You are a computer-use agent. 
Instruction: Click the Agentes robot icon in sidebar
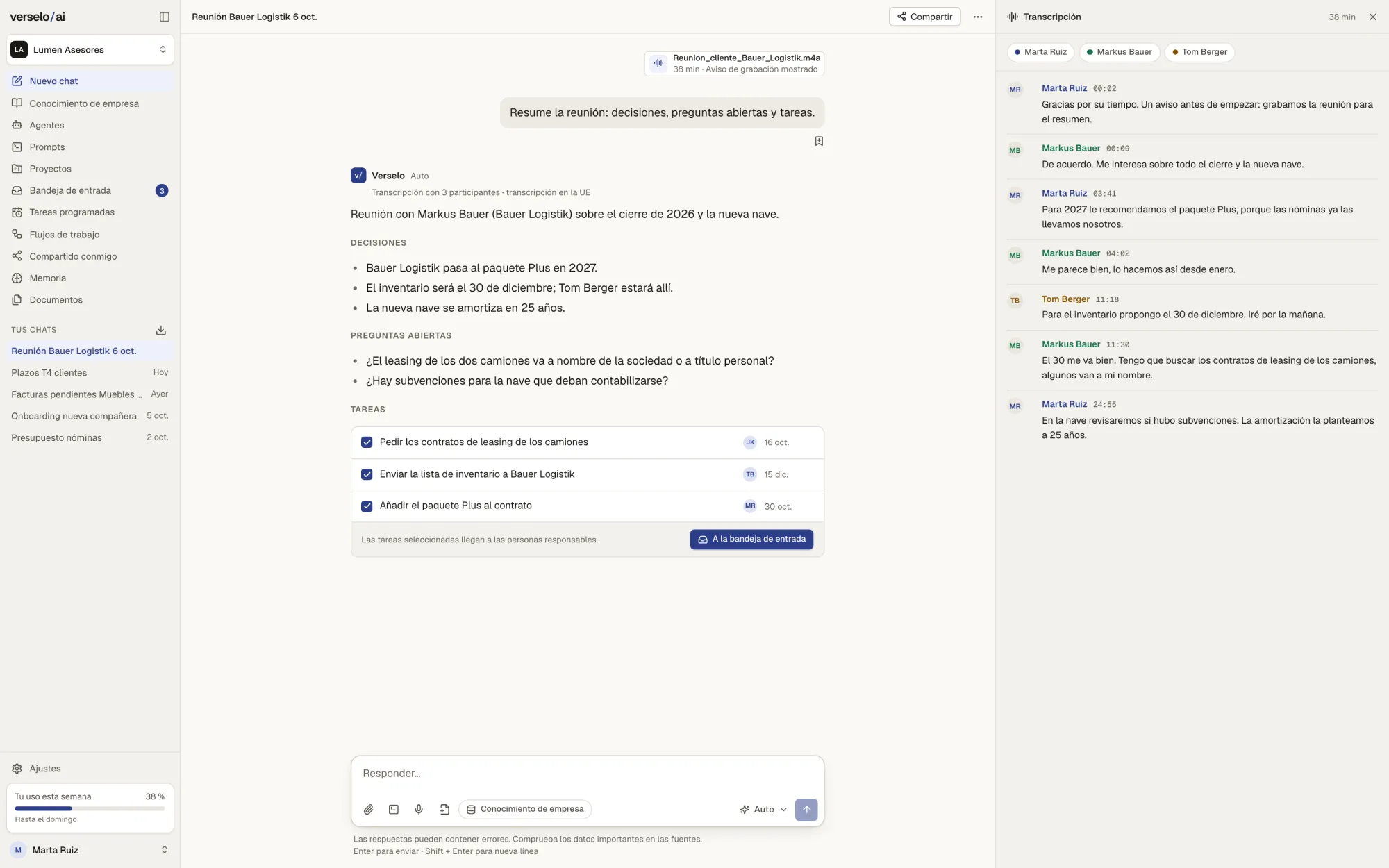[x=17, y=125]
